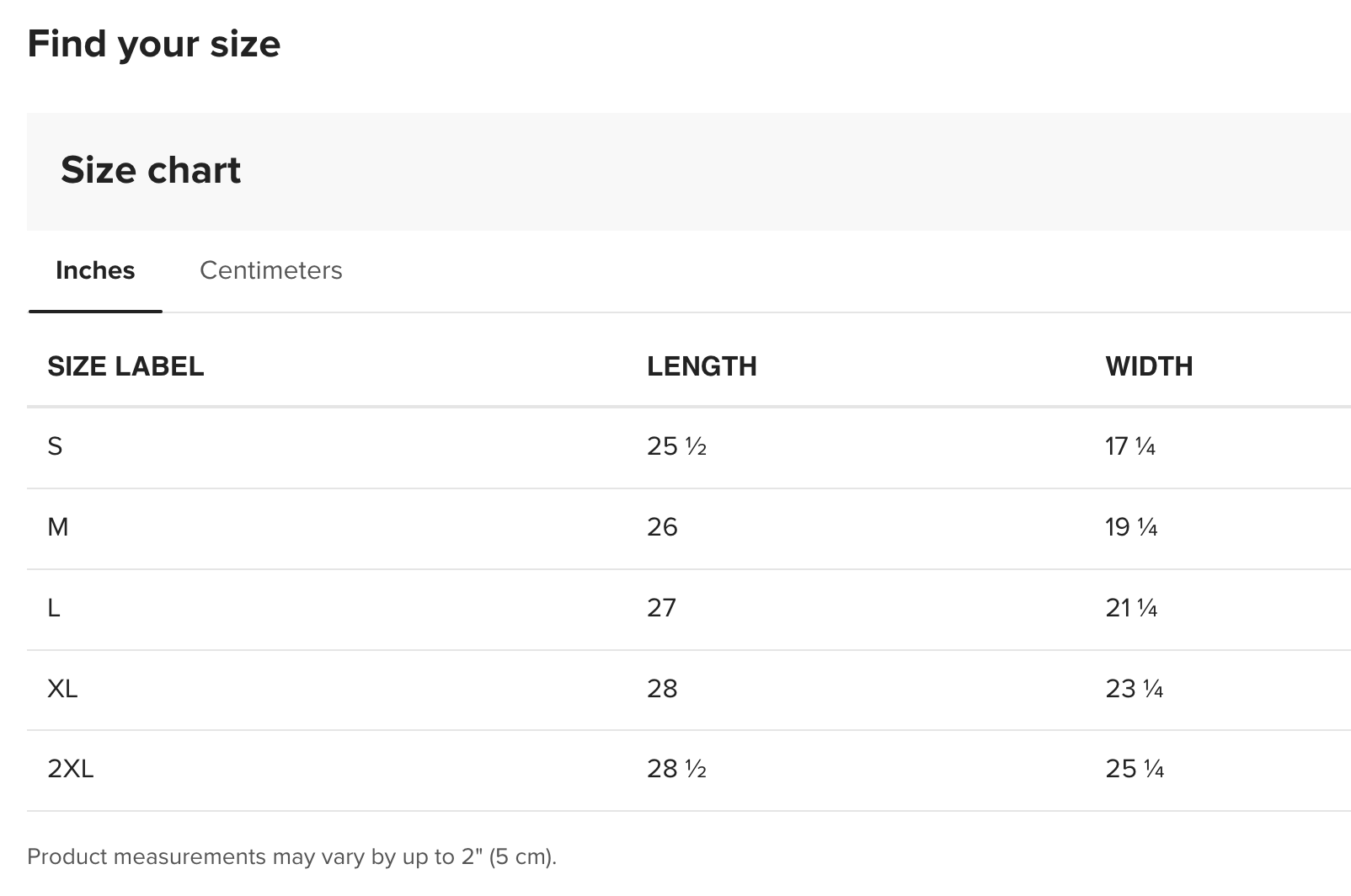Viewport: 1351px width, 896px height.
Task: Click the SIZE LABEL column header
Action: tap(125, 366)
